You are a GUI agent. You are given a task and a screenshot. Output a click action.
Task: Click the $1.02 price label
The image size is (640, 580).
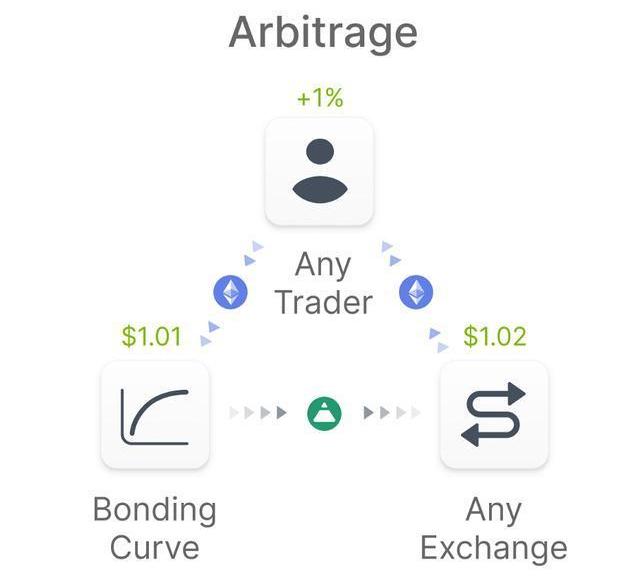tap(495, 337)
